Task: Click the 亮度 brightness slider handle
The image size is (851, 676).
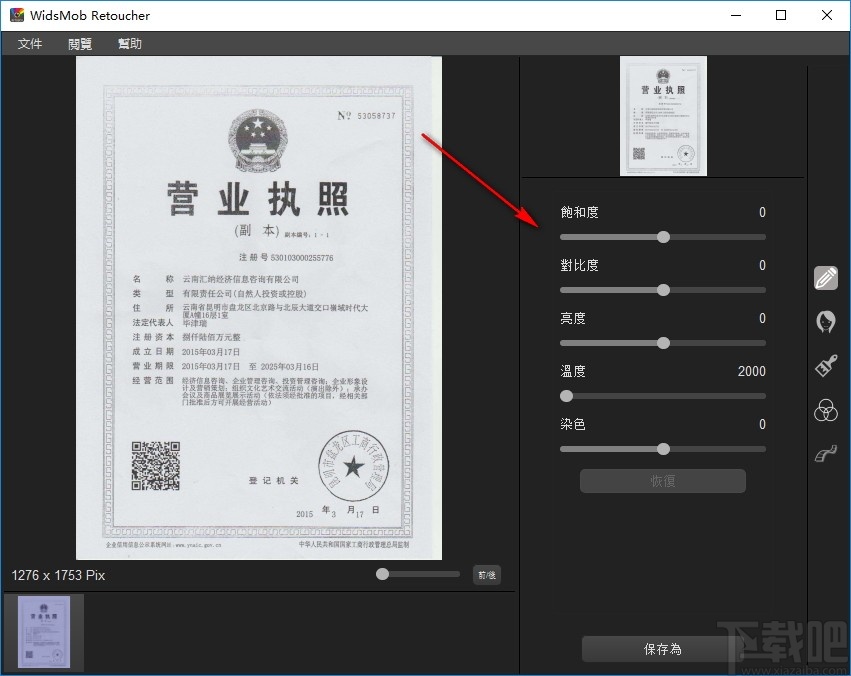Action: point(663,343)
